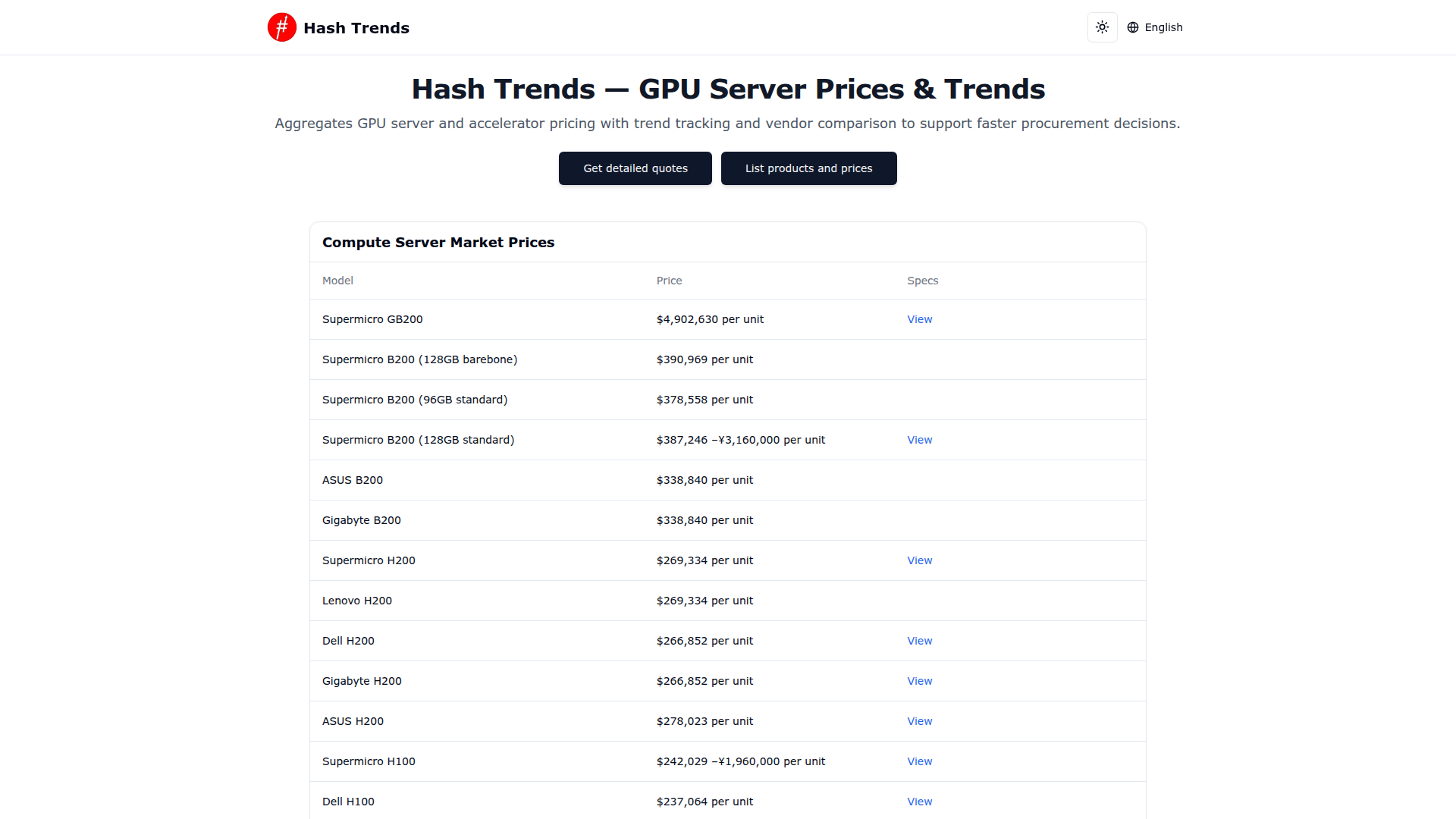View specs for Dell H200
This screenshot has height=819, width=1456.
(920, 641)
